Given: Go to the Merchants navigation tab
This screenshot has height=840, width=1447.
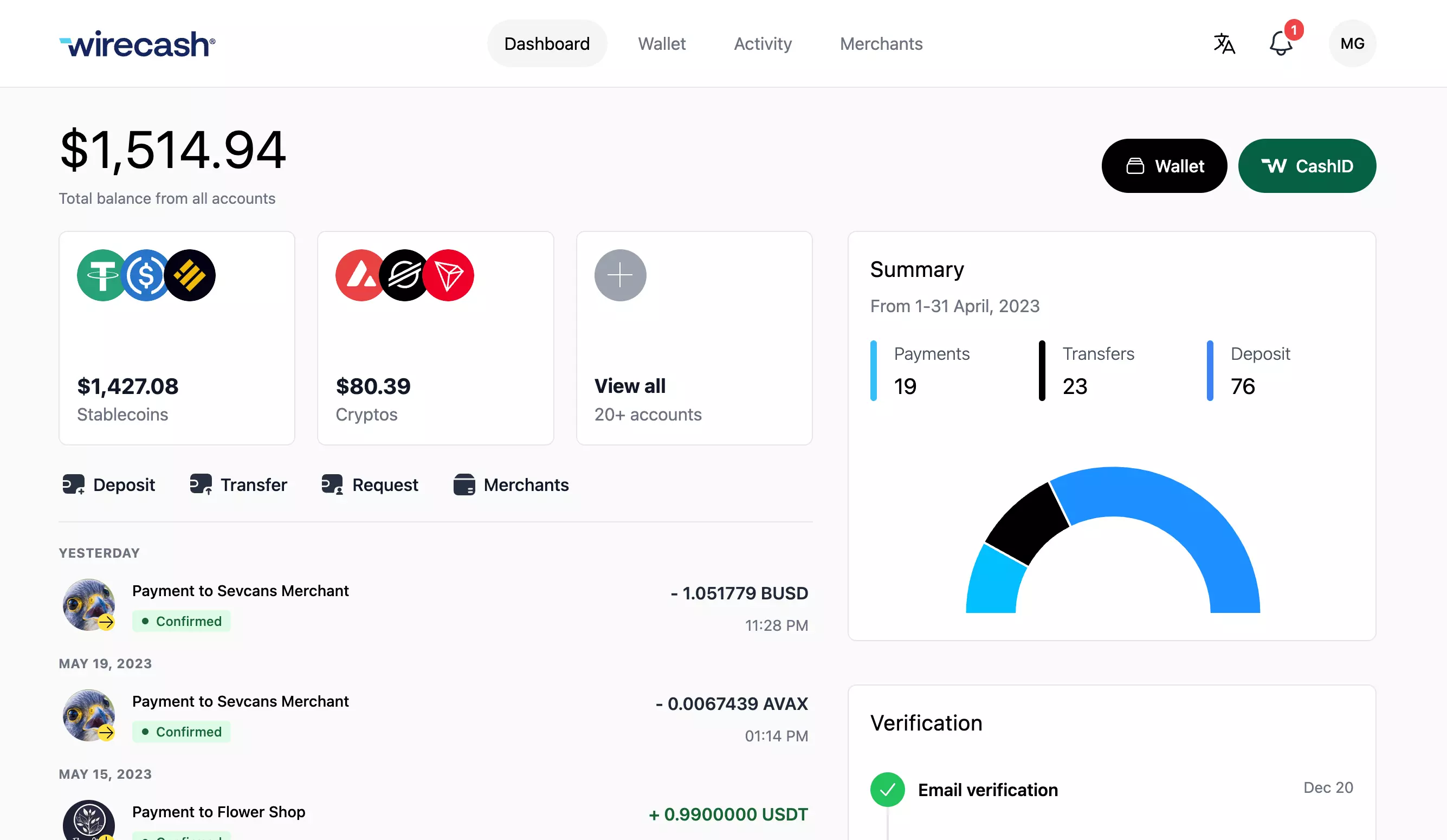Looking at the screenshot, I should (x=881, y=43).
